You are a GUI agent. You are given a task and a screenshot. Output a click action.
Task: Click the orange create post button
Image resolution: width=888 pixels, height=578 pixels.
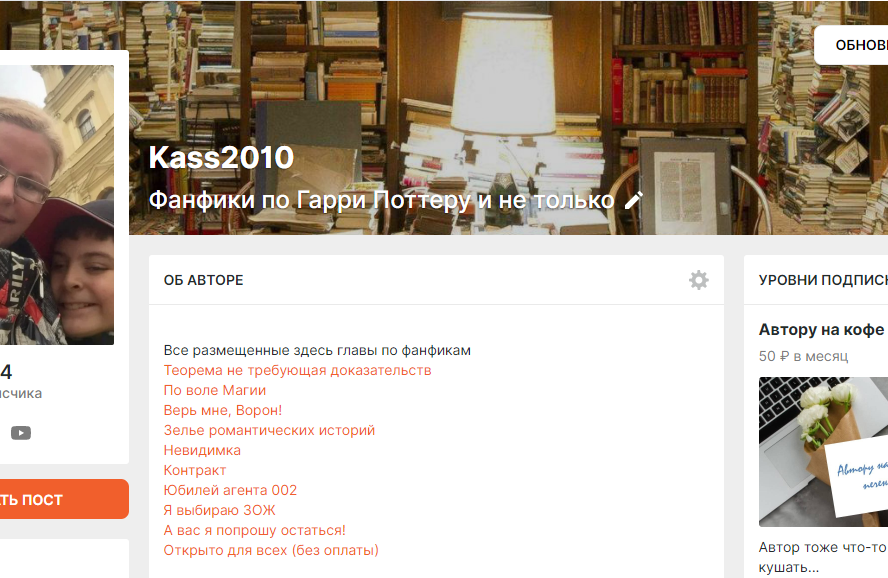(x=61, y=499)
